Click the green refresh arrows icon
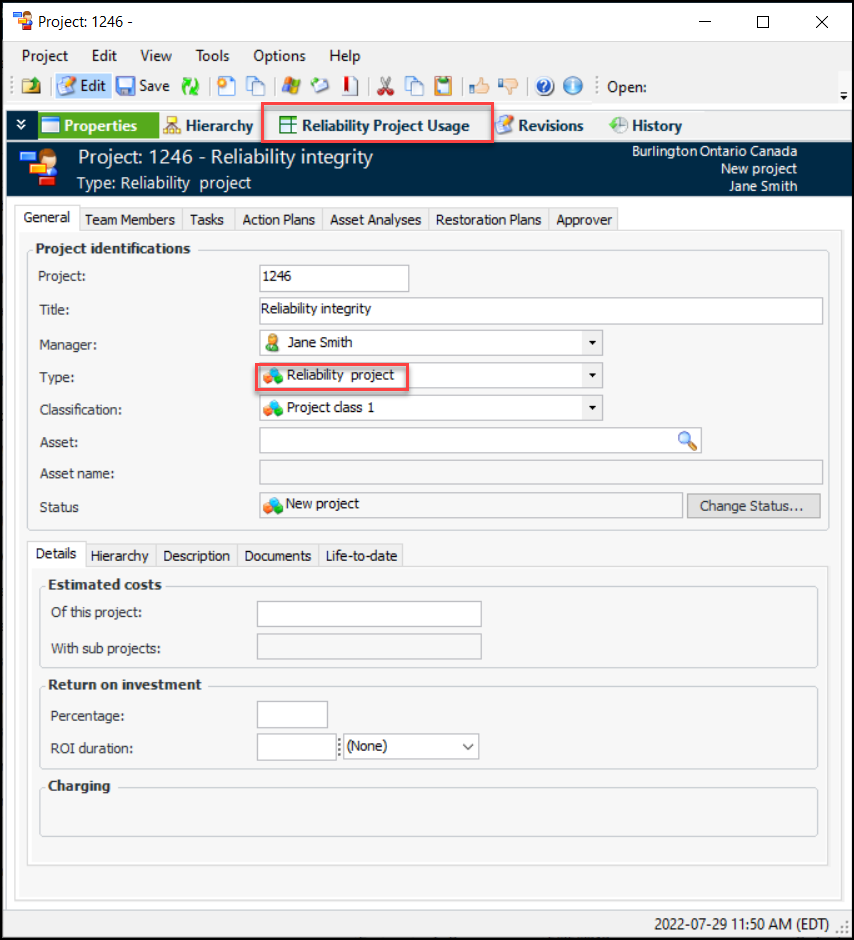 191,86
